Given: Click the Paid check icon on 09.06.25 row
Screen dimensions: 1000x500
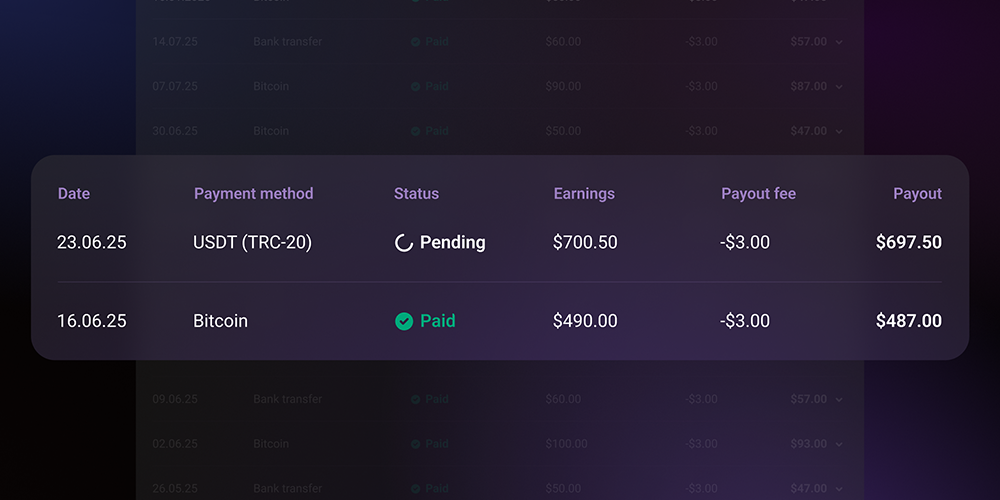Looking at the screenshot, I should tap(415, 399).
